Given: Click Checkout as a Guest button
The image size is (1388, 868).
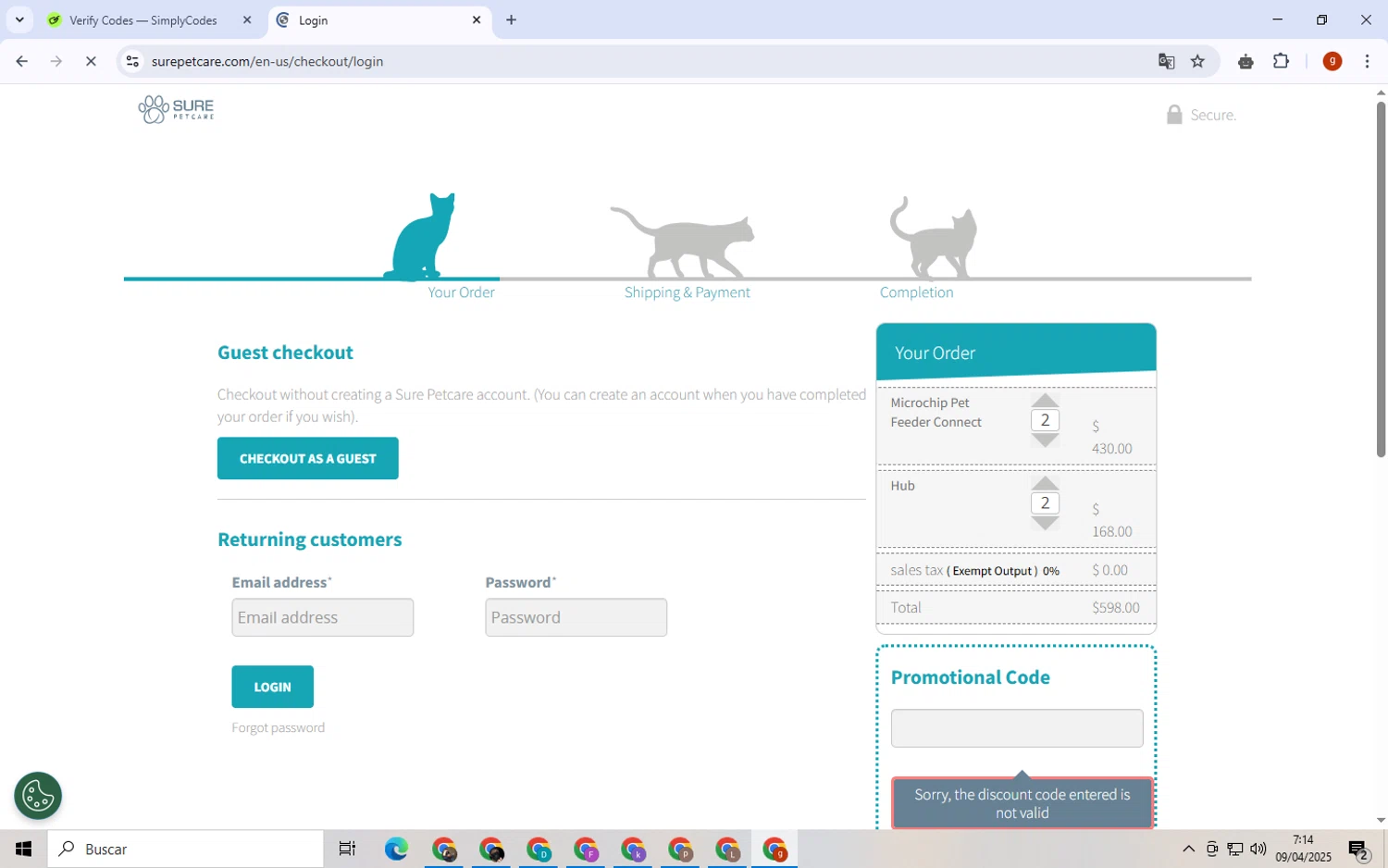Looking at the screenshot, I should [x=308, y=458].
